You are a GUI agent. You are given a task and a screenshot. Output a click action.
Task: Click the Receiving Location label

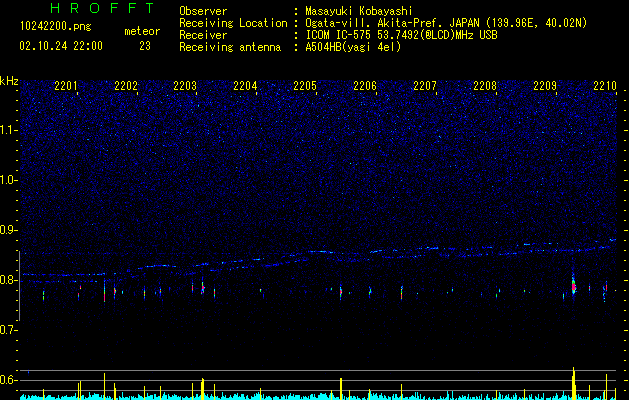pyautogui.click(x=233, y=23)
